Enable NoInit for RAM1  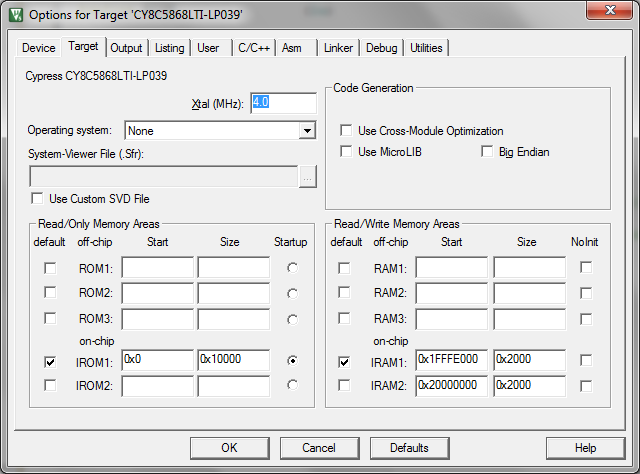tap(586, 267)
